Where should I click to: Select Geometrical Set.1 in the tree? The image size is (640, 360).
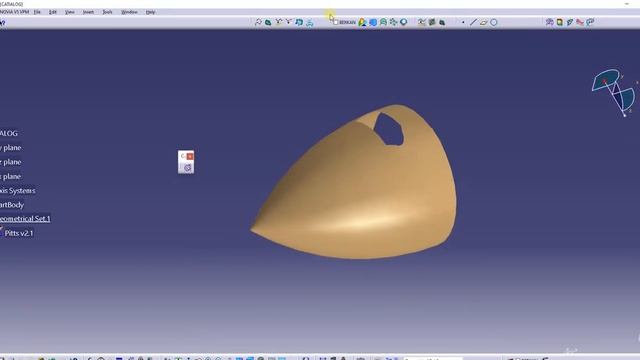click(x=25, y=219)
